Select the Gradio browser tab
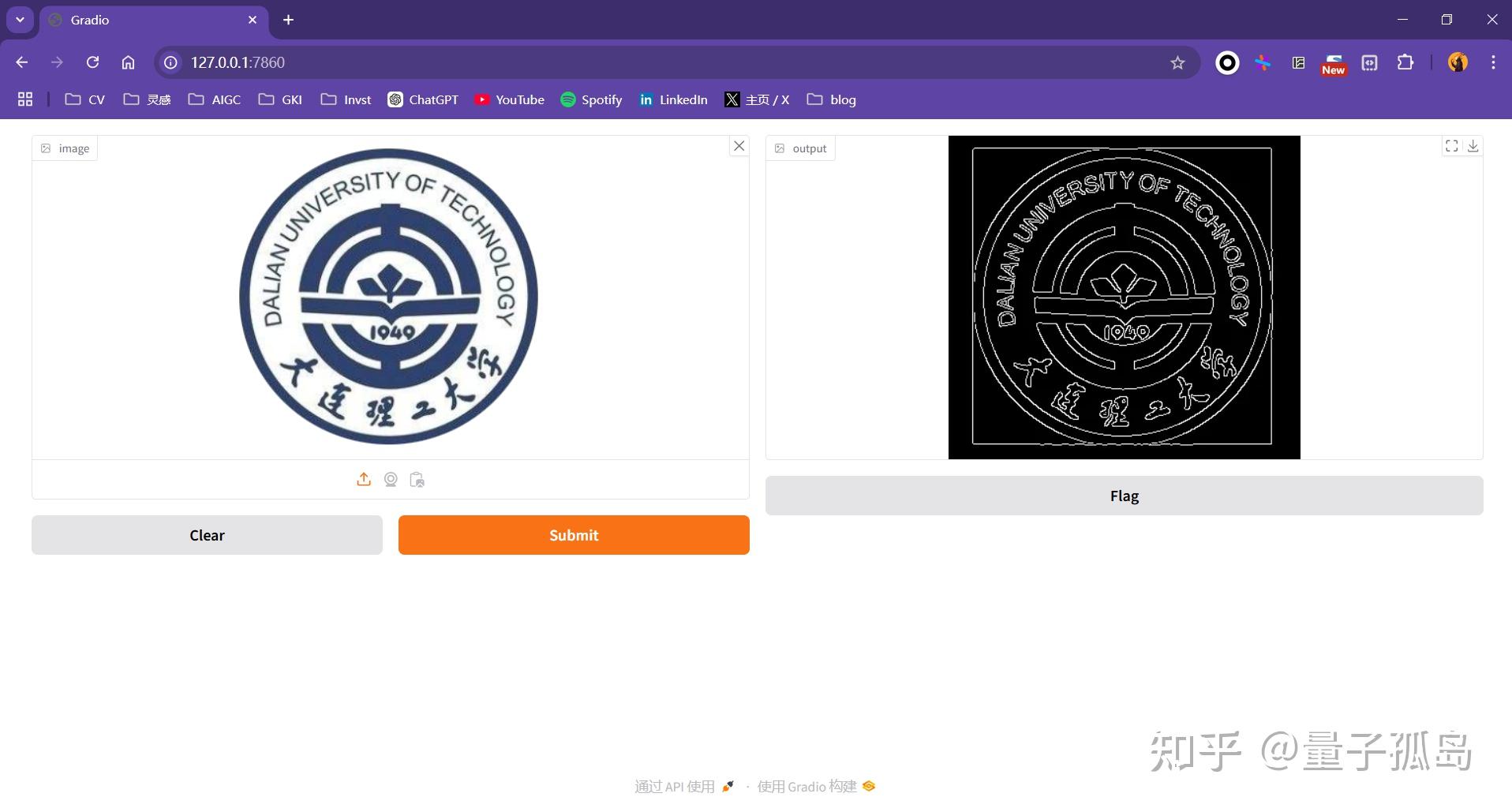The height and width of the screenshot is (812, 1512). point(154,20)
